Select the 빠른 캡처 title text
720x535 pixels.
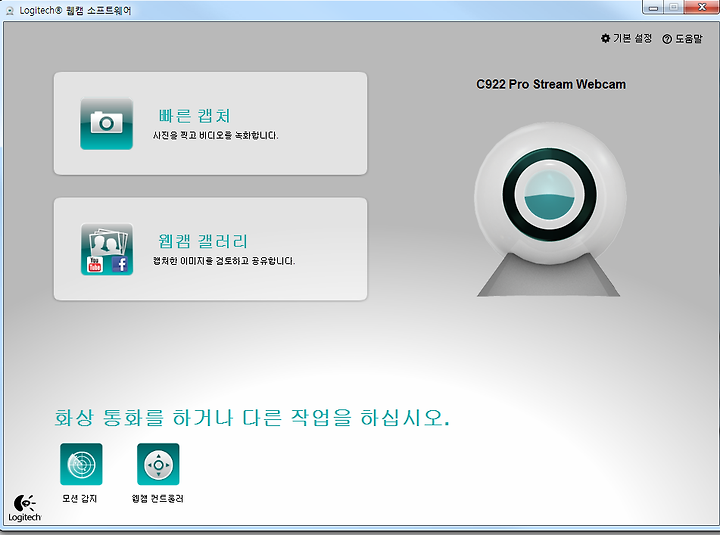pyautogui.click(x=194, y=116)
